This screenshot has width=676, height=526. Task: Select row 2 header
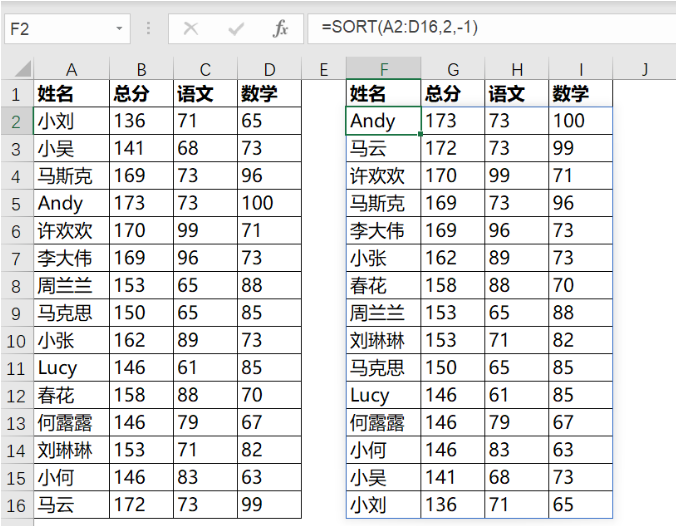pyautogui.click(x=16, y=121)
